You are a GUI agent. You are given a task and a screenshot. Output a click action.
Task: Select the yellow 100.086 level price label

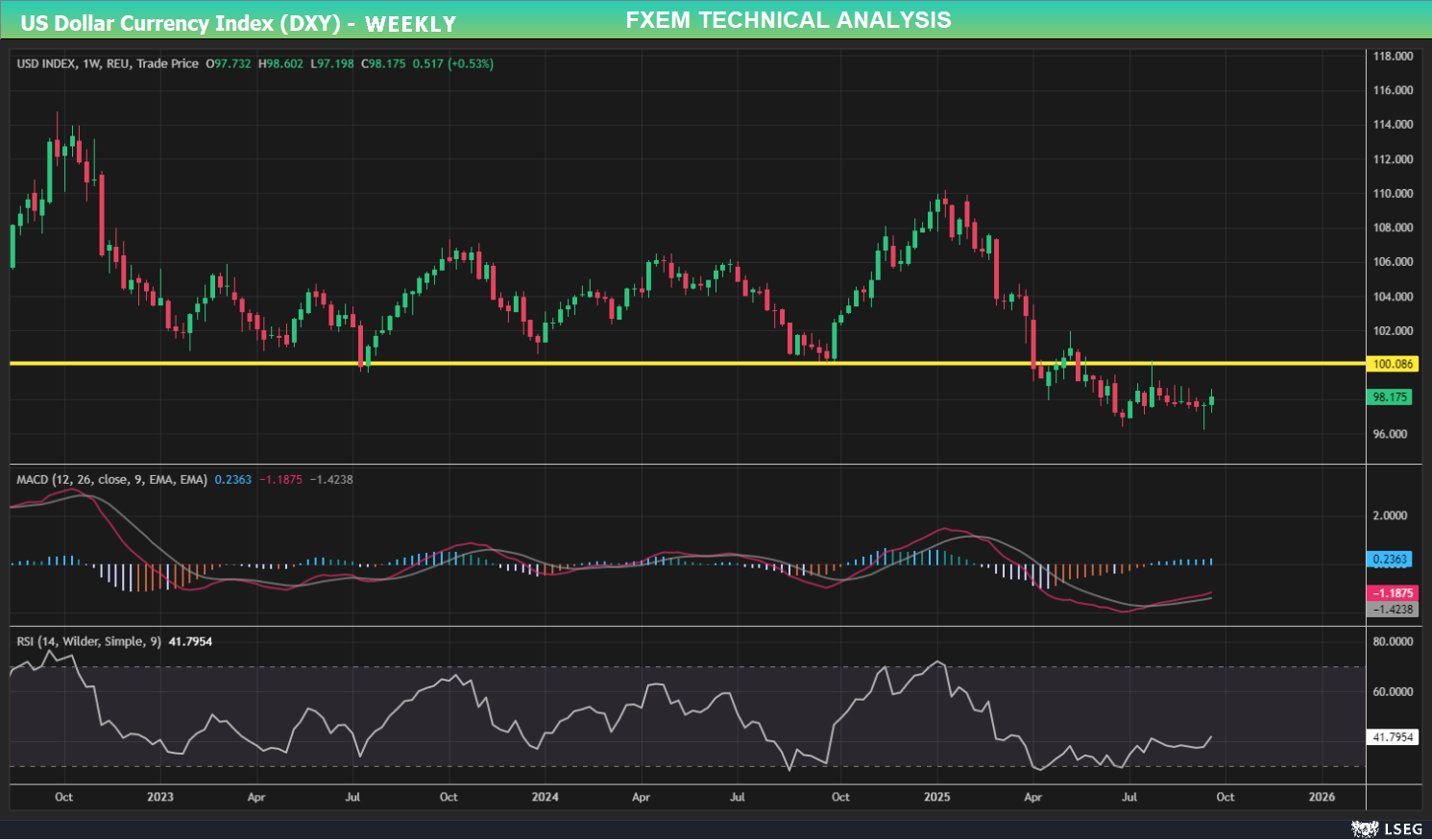[x=1392, y=364]
